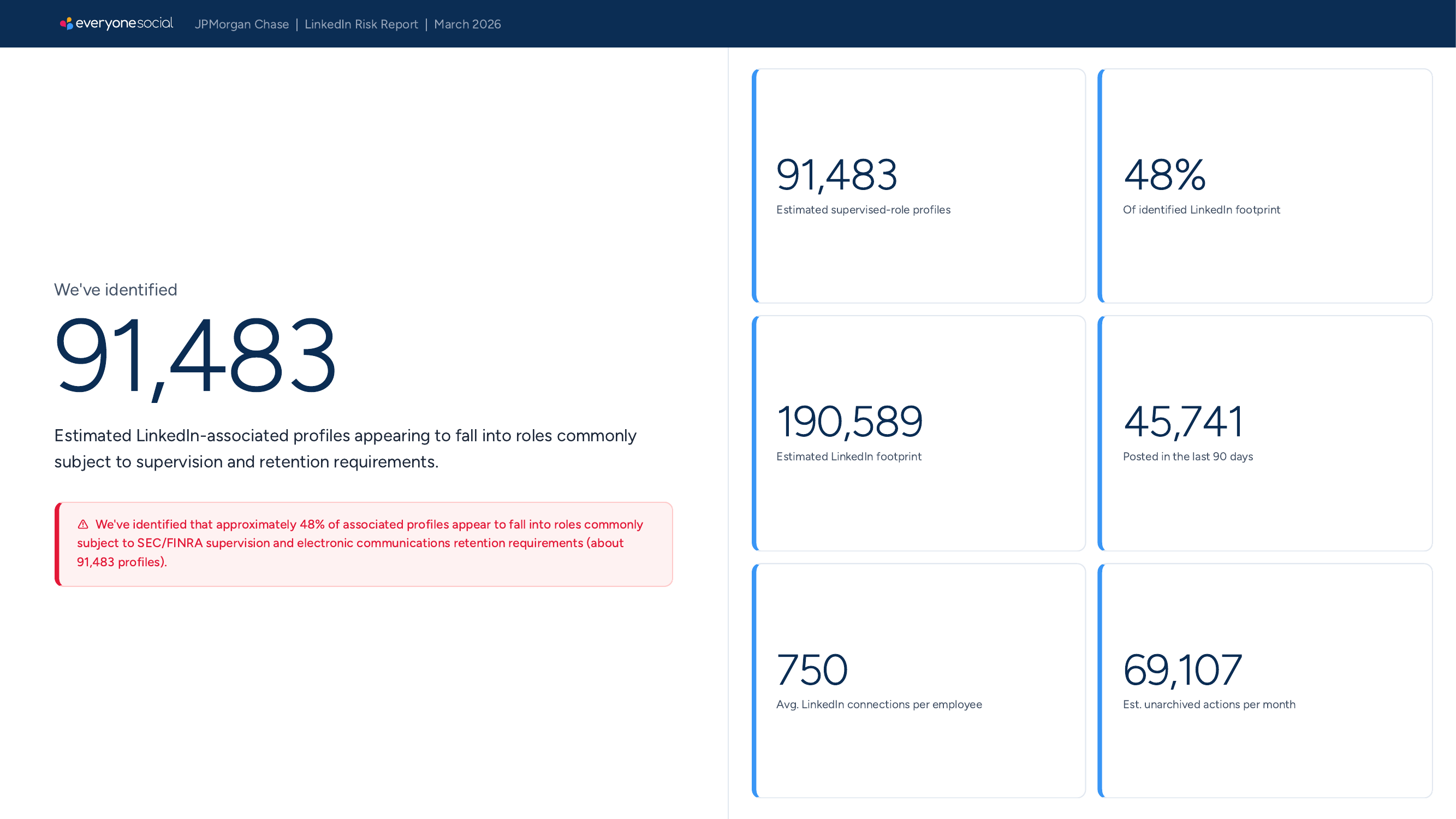Click the everyonesocial wordmark in the header
The height and width of the screenshot is (819, 1456).
124,23
